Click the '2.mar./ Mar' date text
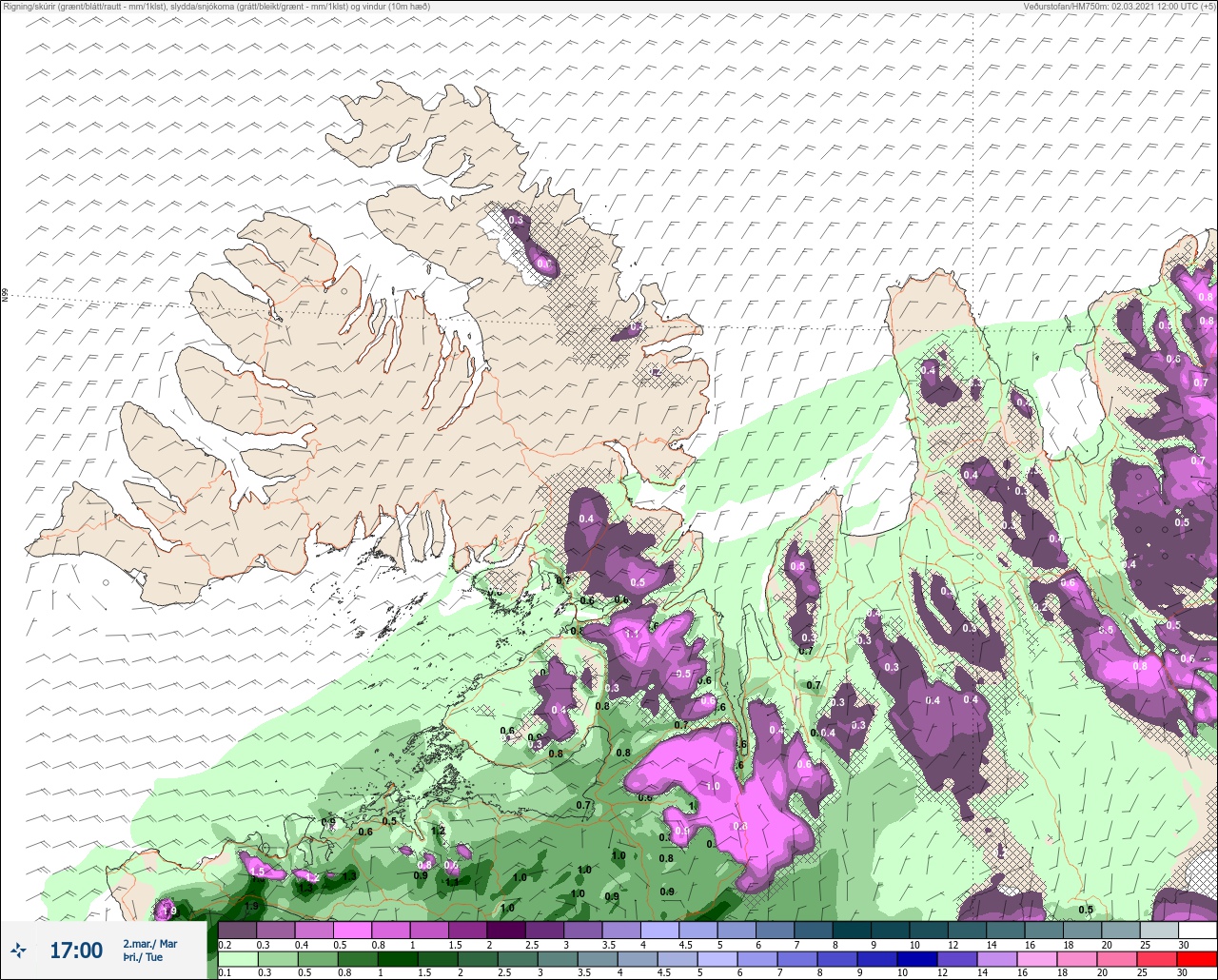 [x=150, y=943]
